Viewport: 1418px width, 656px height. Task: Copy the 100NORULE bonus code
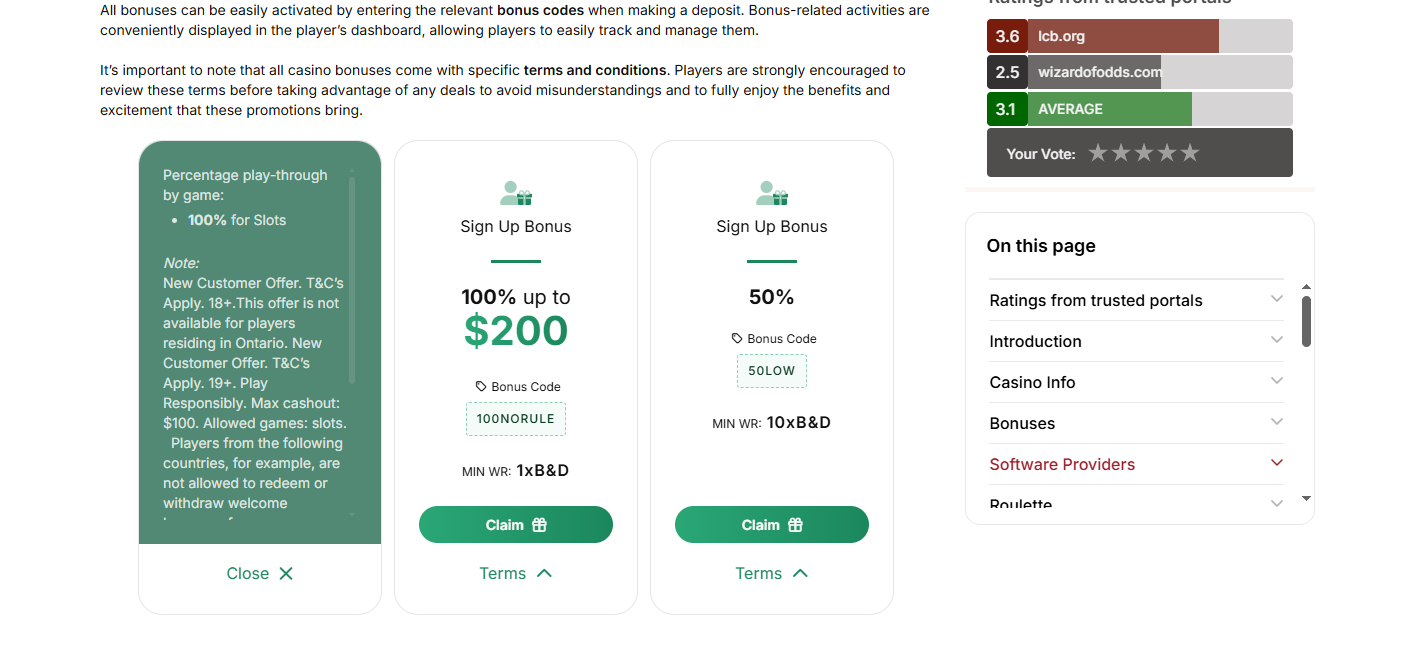(x=515, y=419)
